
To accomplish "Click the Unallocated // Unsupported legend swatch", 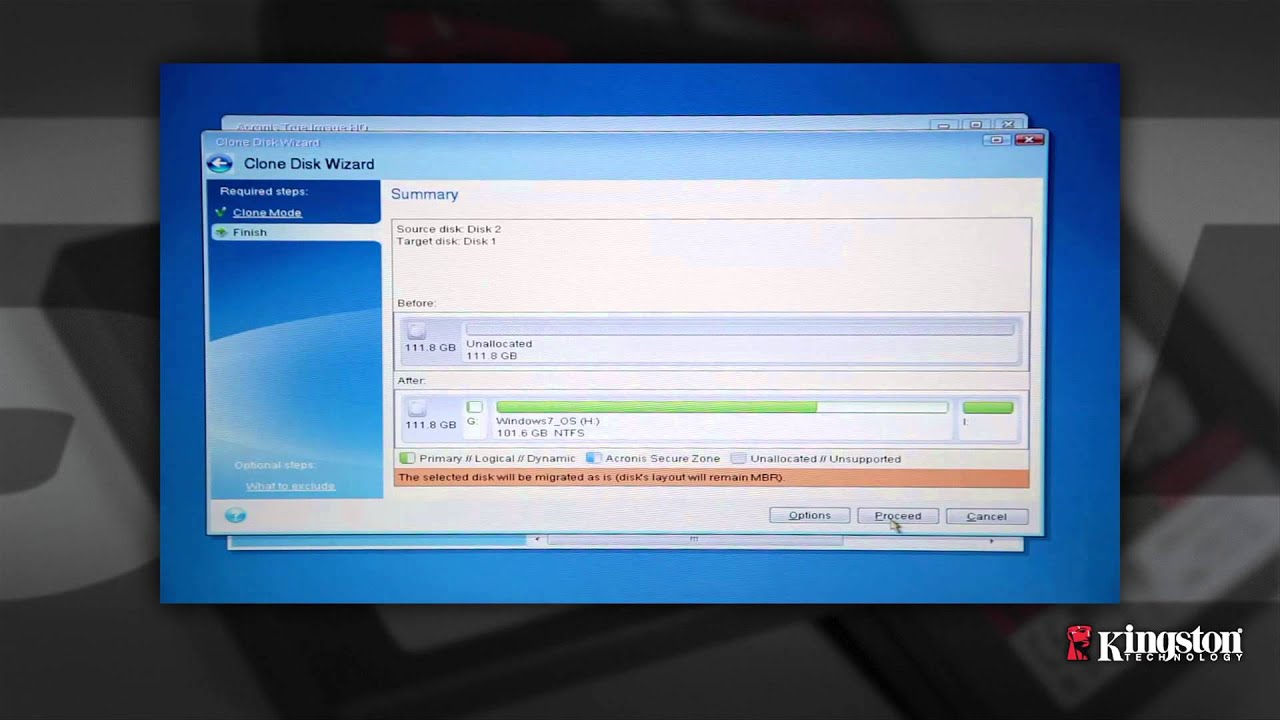I will 738,459.
